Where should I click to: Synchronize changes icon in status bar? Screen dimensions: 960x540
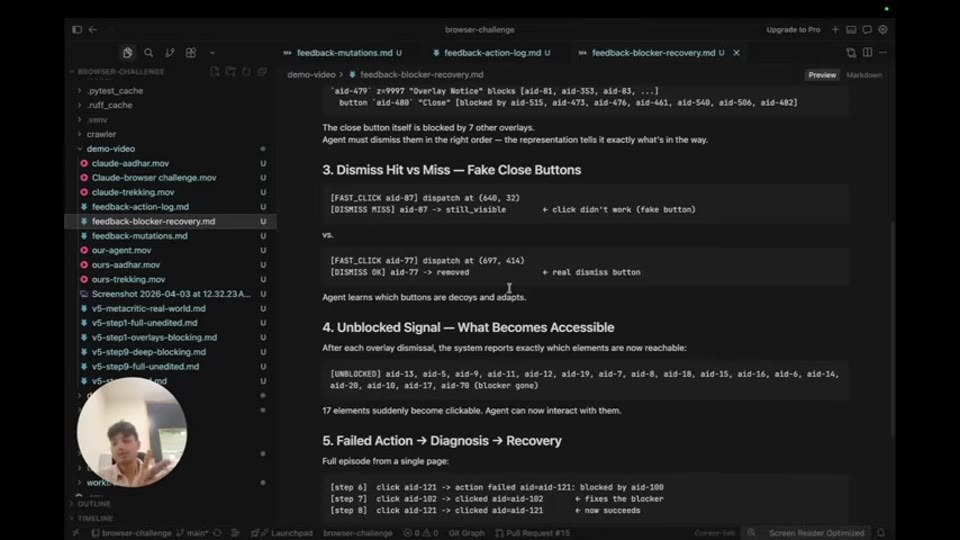click(218, 533)
